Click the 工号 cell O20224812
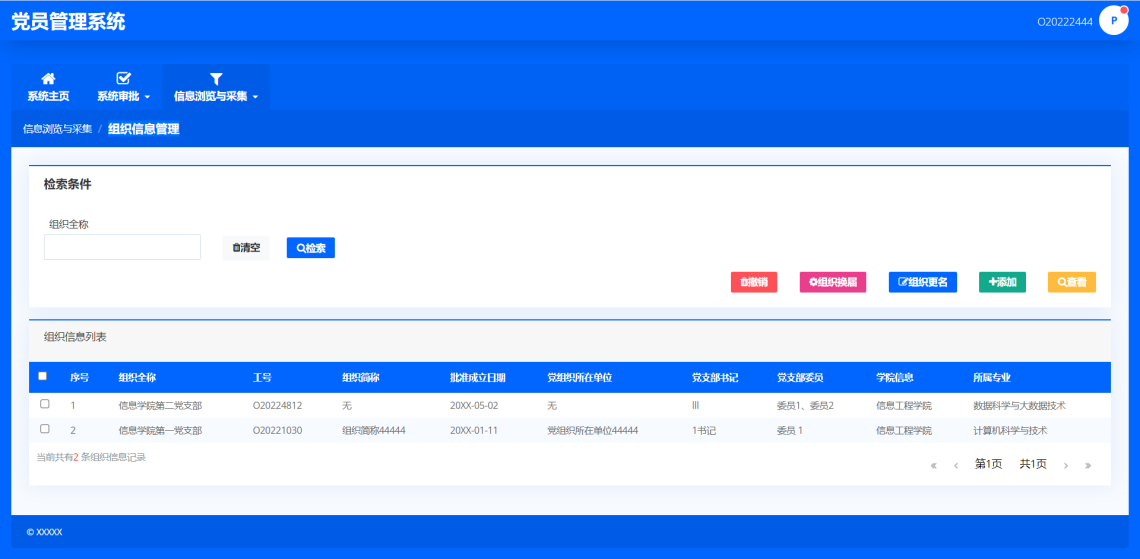 click(x=278, y=405)
